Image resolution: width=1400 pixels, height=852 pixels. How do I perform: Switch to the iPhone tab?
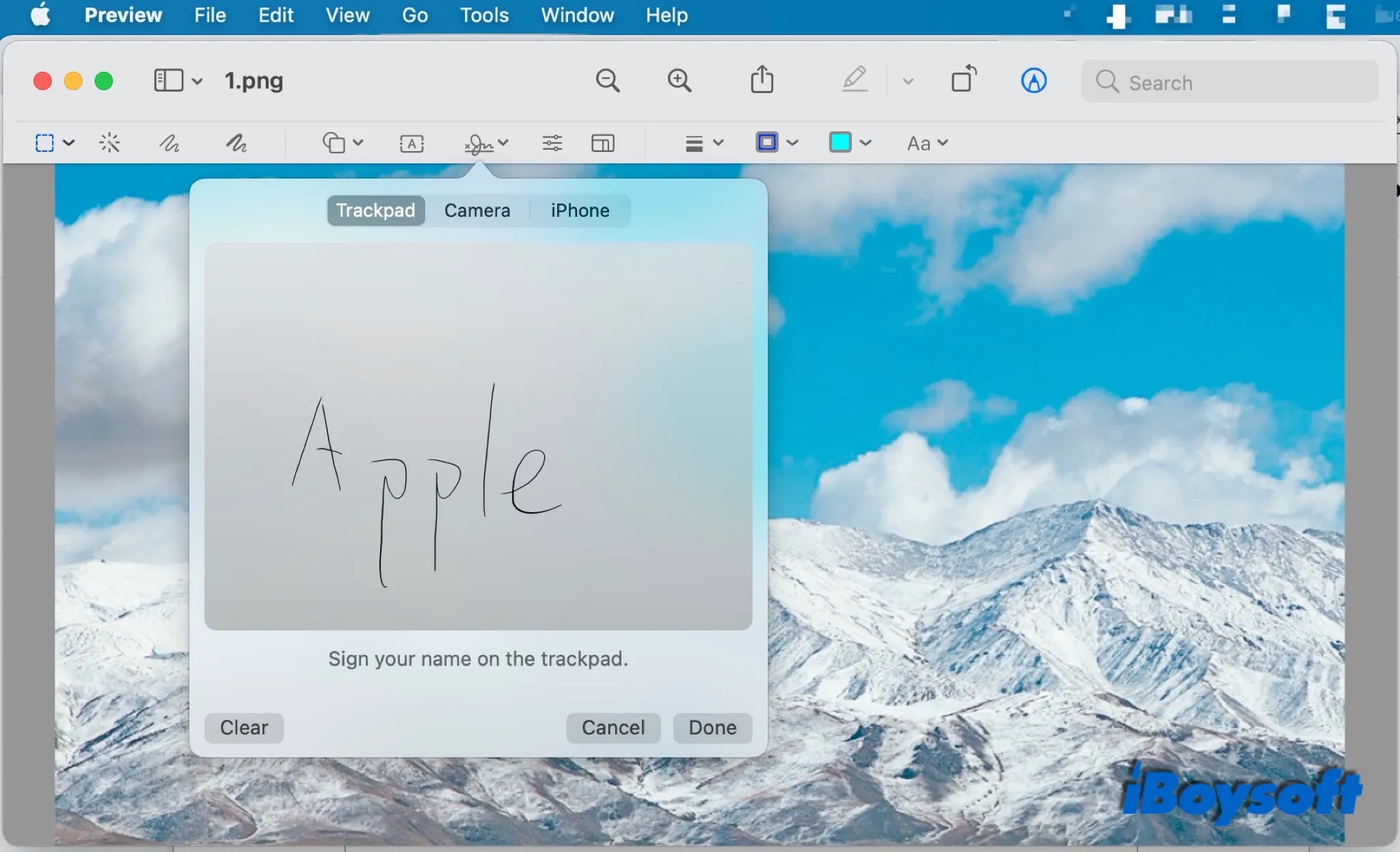click(x=580, y=210)
